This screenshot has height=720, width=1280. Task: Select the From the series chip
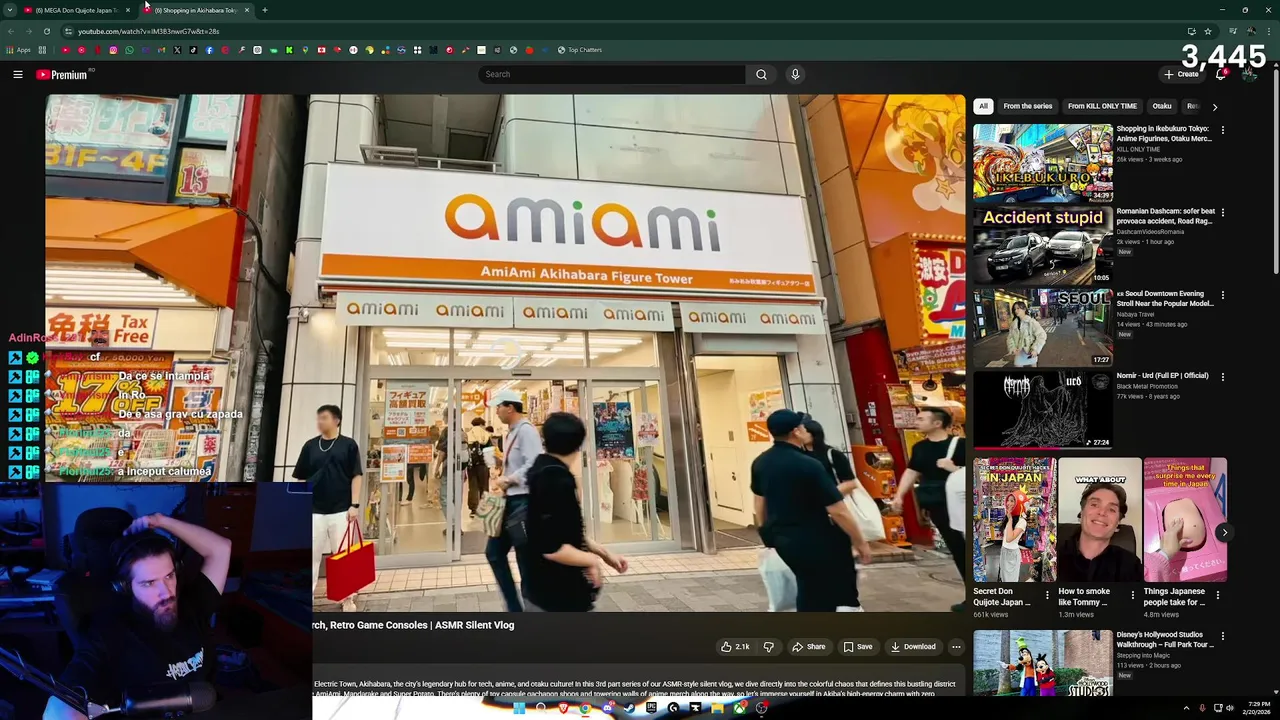pyautogui.click(x=1028, y=106)
